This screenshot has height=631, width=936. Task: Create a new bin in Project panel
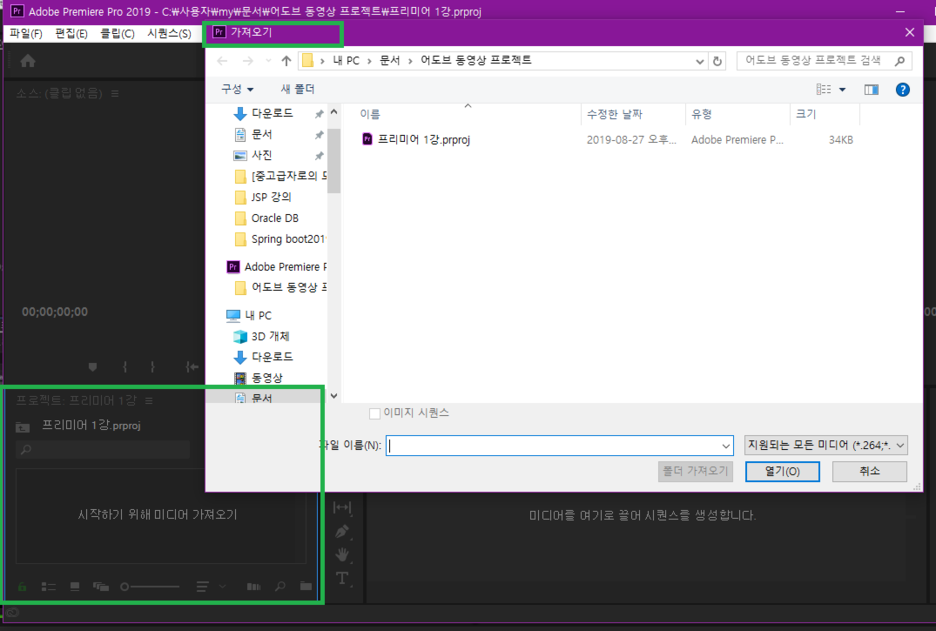tap(306, 586)
